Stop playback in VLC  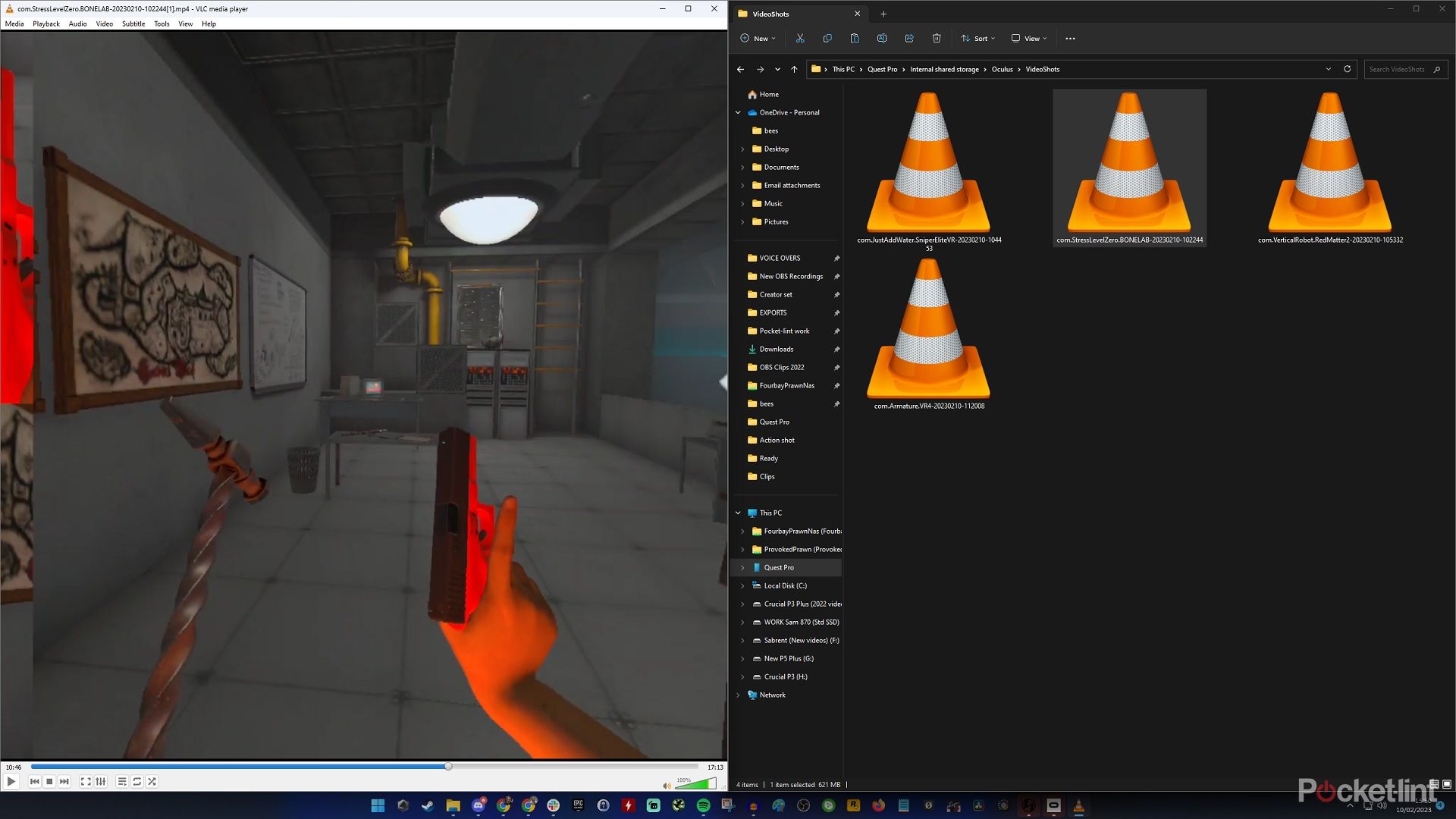point(49,781)
